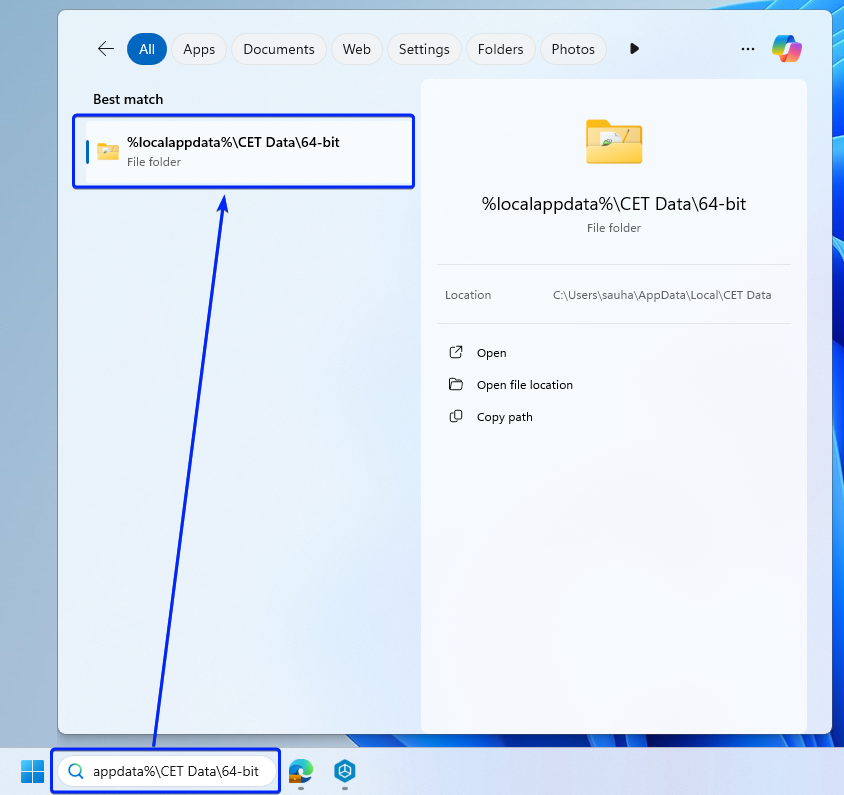Click the large folder preview icon
The image size is (844, 795).
point(614,142)
